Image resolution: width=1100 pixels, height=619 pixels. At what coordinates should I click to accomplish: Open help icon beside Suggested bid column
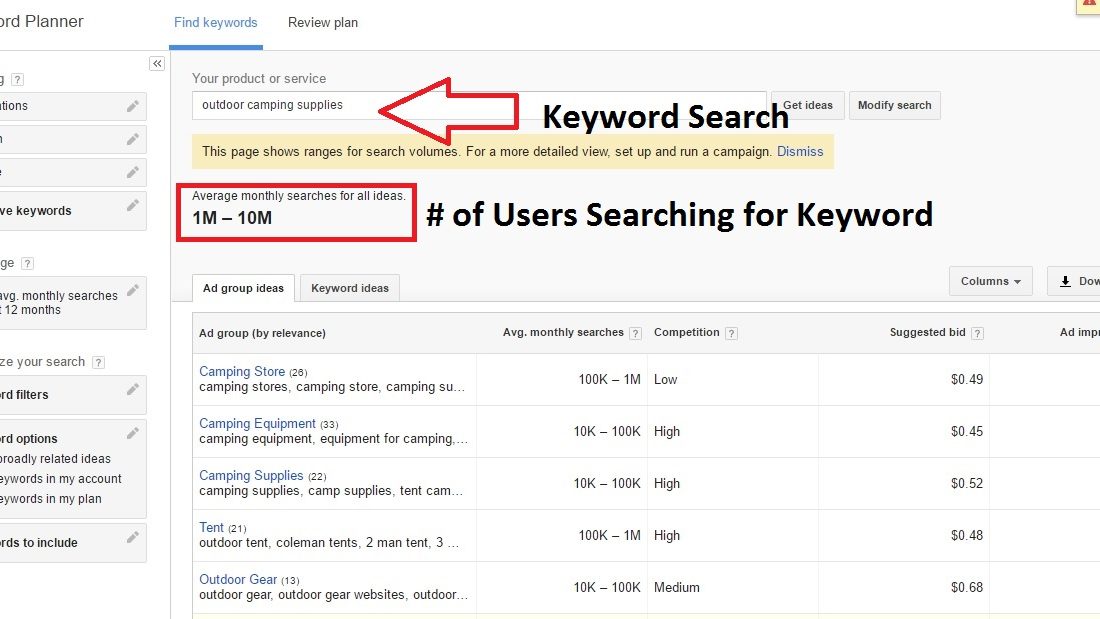[x=977, y=333]
